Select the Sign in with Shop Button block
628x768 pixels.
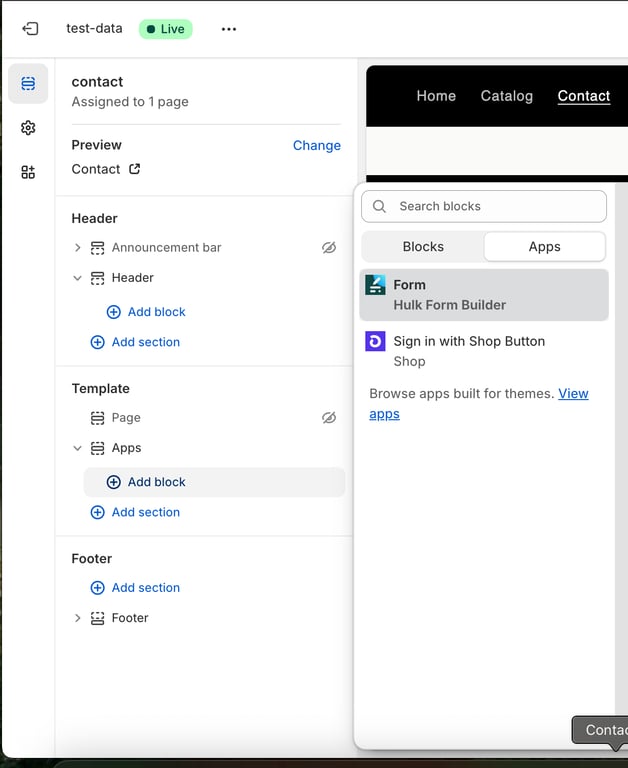(484, 351)
